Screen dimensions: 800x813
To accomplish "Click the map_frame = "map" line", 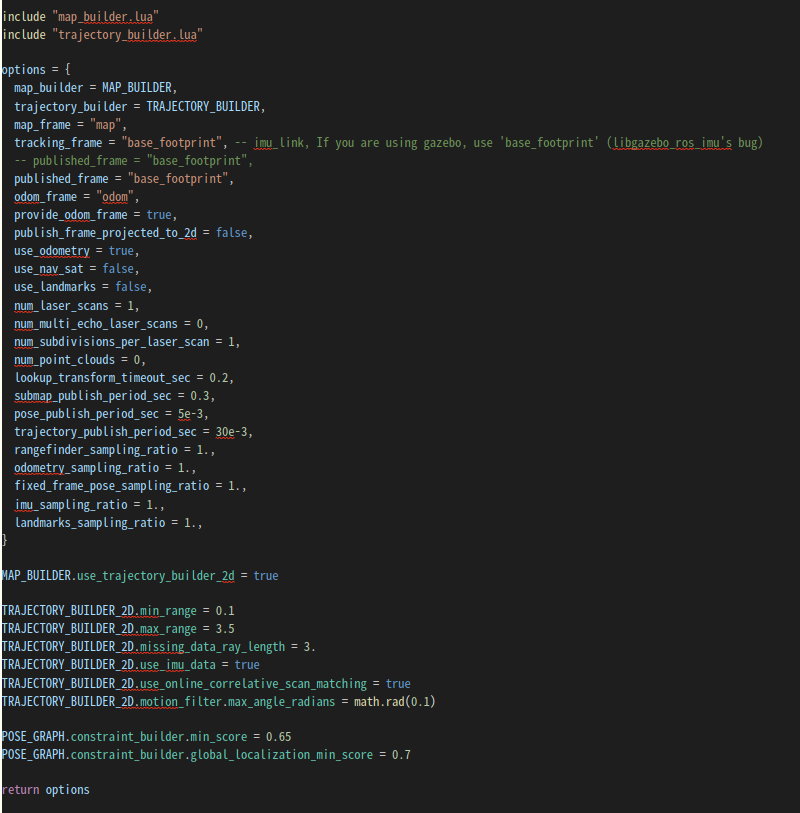I will (70, 125).
